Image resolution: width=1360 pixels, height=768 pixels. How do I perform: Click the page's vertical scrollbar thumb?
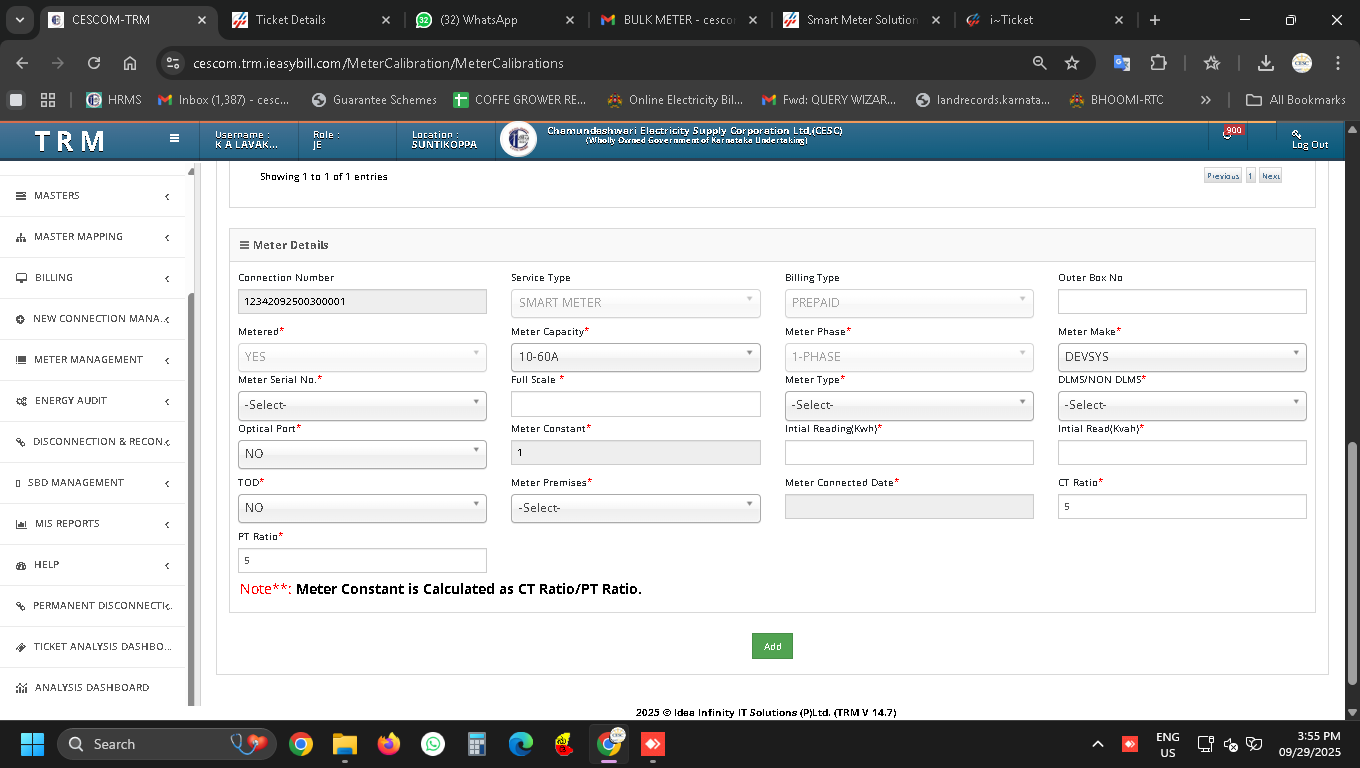click(x=1353, y=562)
